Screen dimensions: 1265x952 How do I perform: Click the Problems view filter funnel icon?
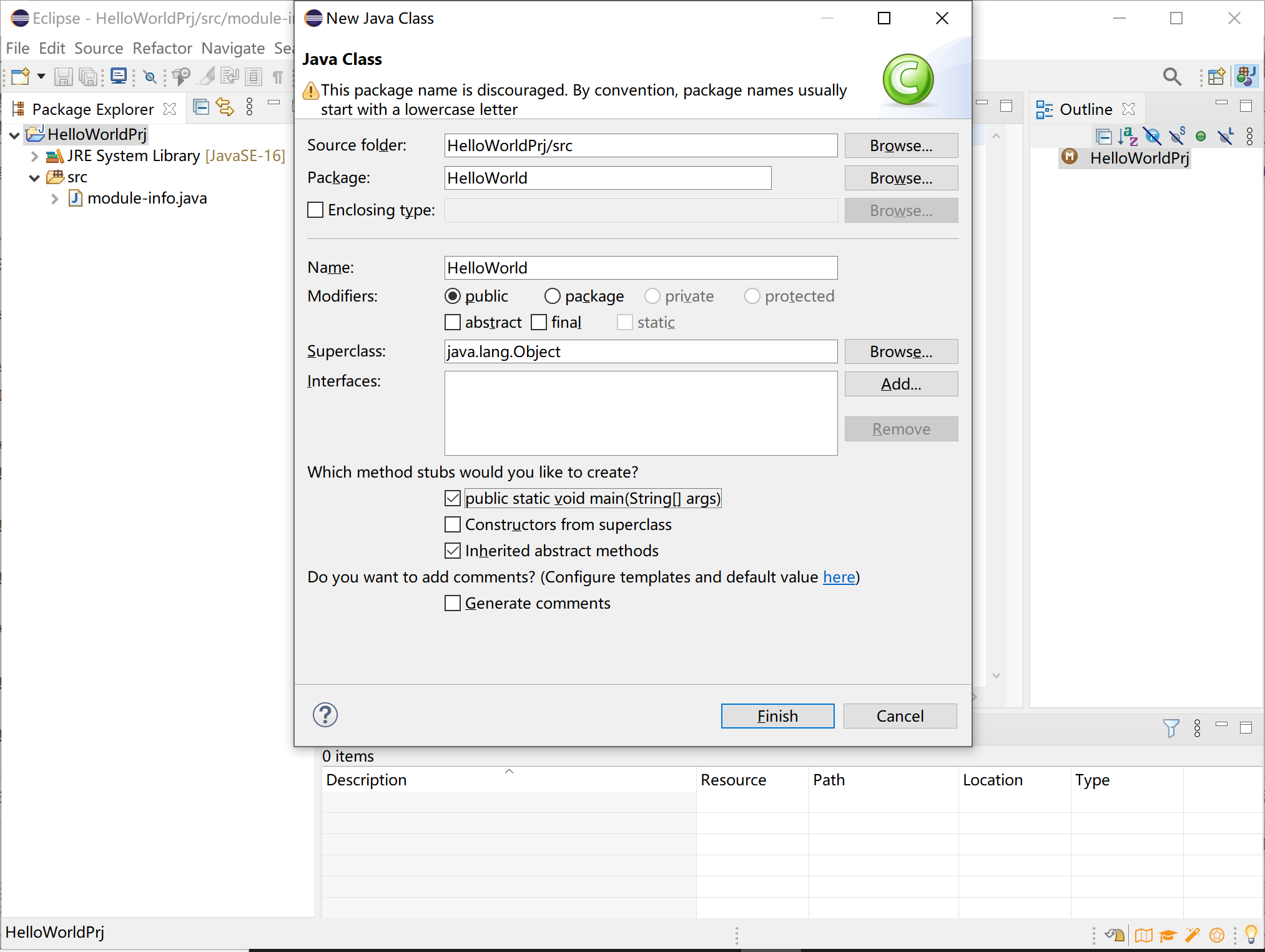1171,728
